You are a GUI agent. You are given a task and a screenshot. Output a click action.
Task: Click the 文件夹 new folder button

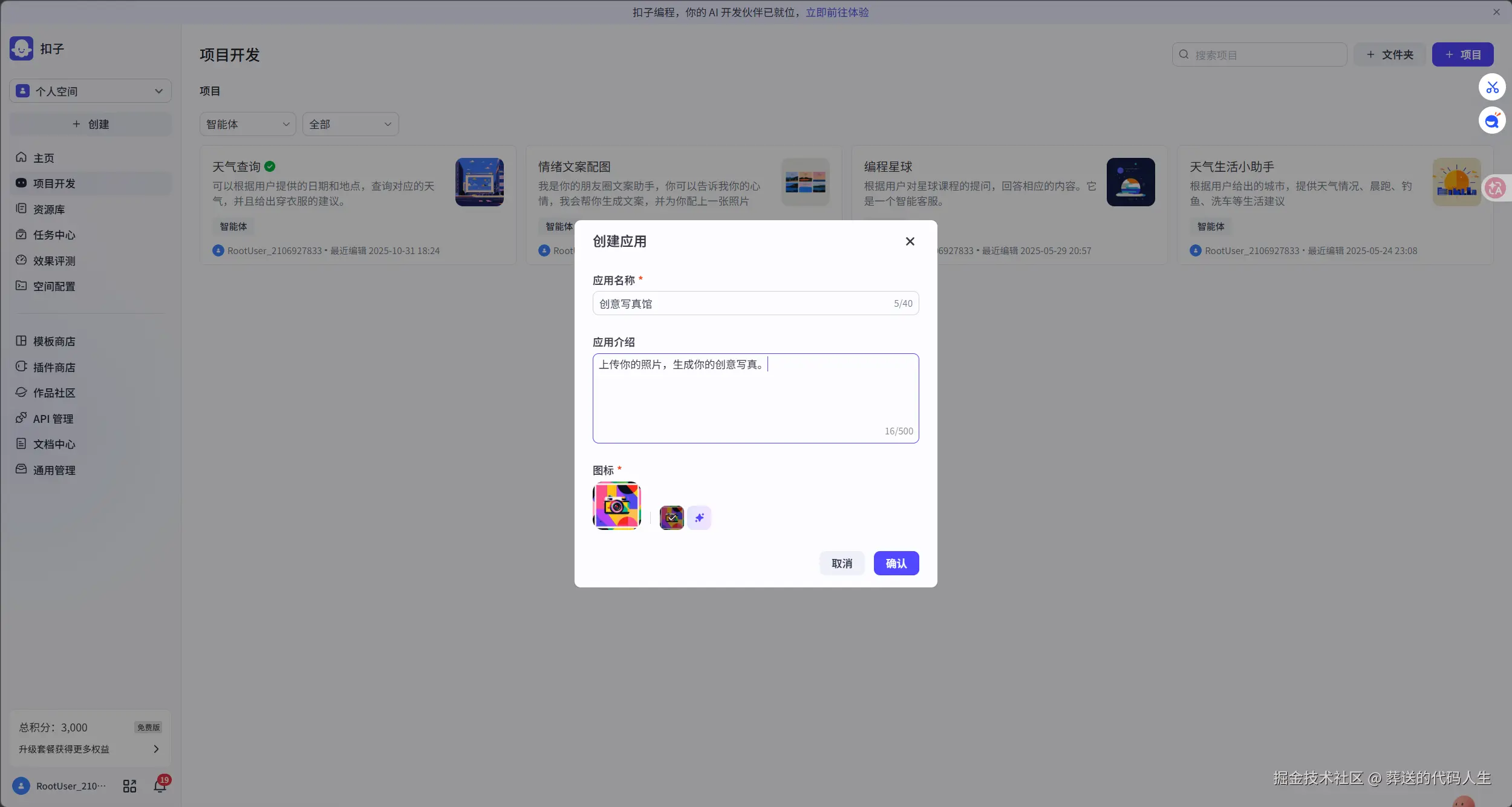pos(1390,54)
